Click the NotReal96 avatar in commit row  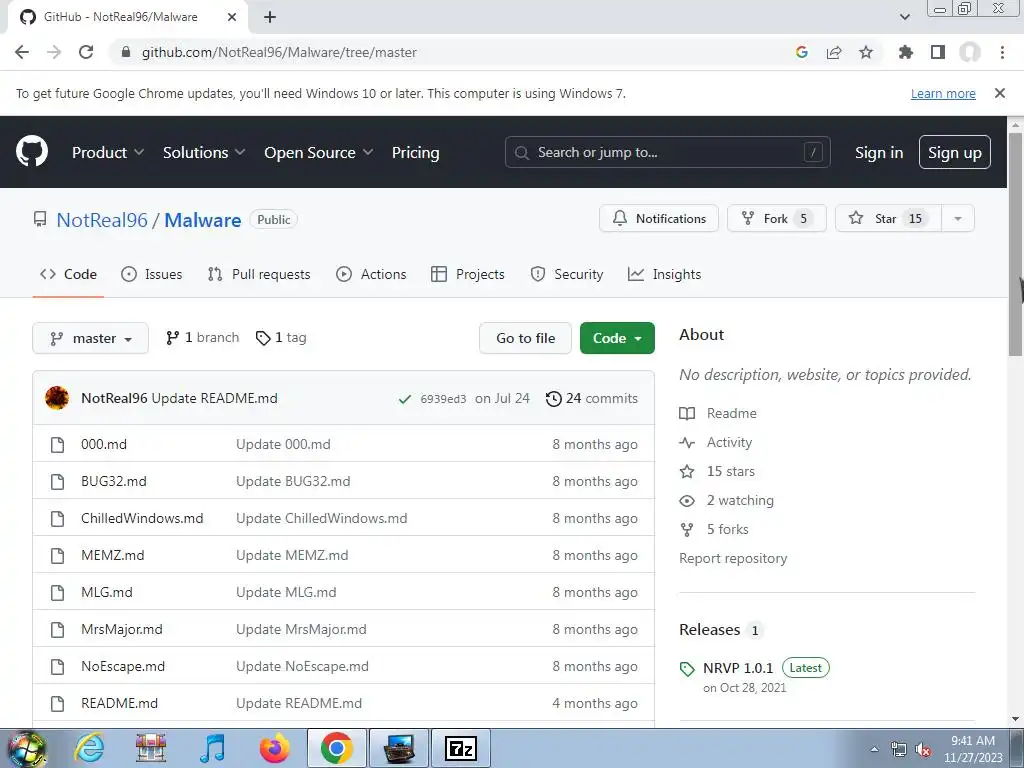coord(57,398)
